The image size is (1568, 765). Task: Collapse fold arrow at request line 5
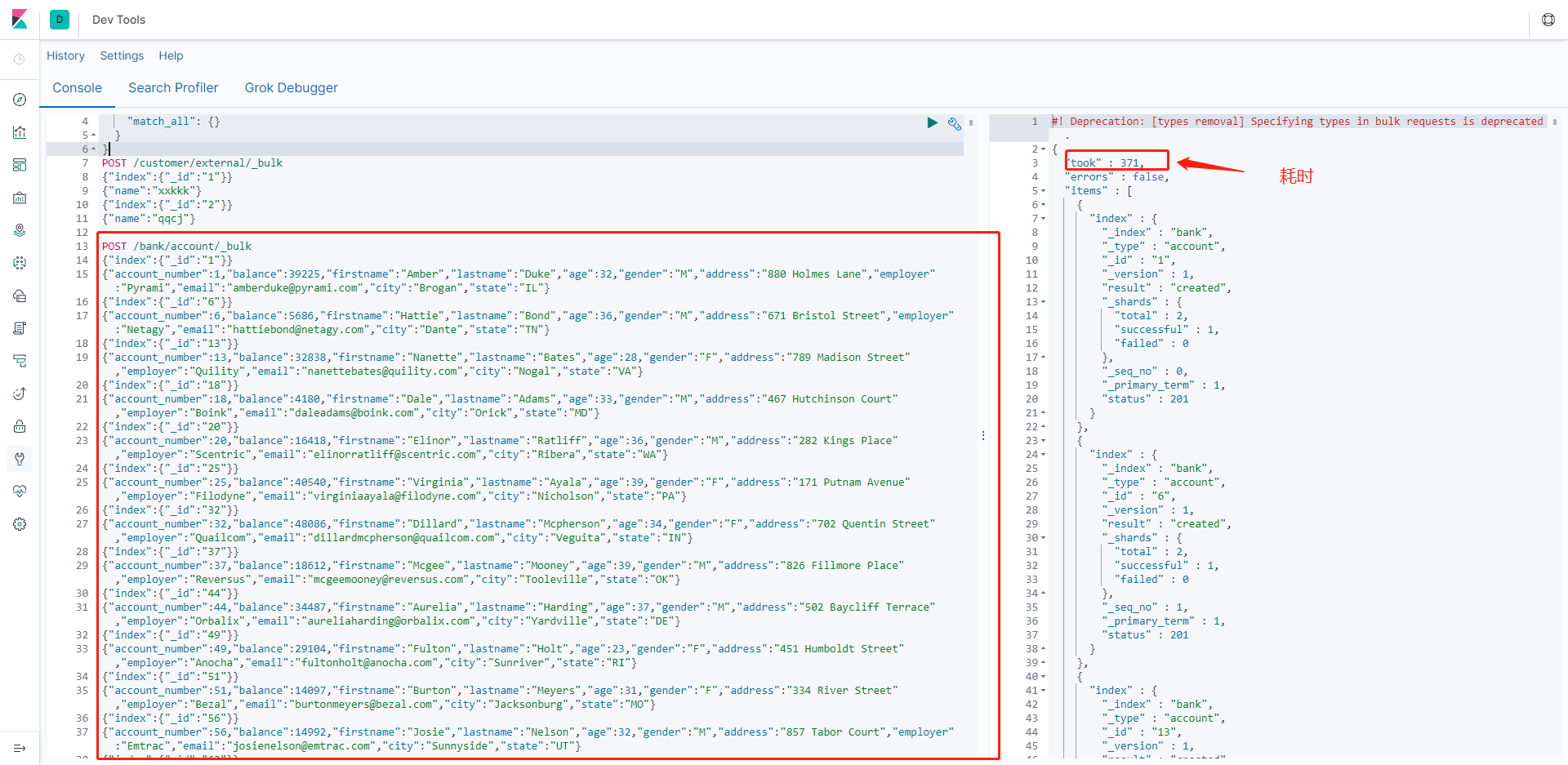click(x=93, y=136)
